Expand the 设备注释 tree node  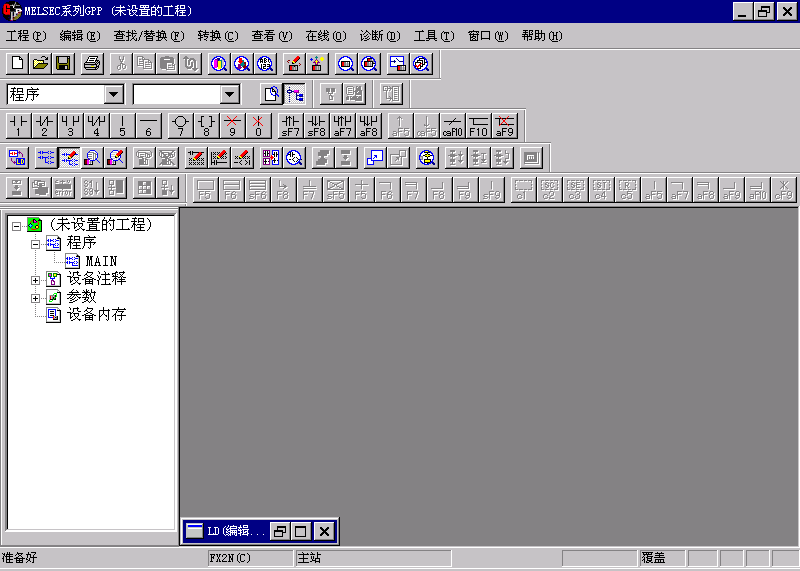[36, 279]
